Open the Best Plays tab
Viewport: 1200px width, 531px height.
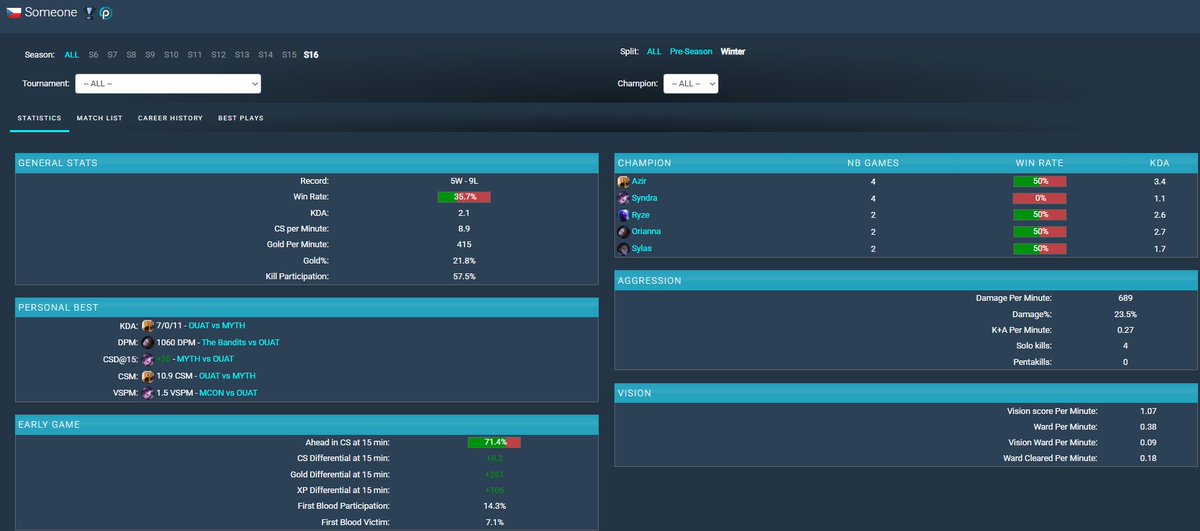click(241, 118)
